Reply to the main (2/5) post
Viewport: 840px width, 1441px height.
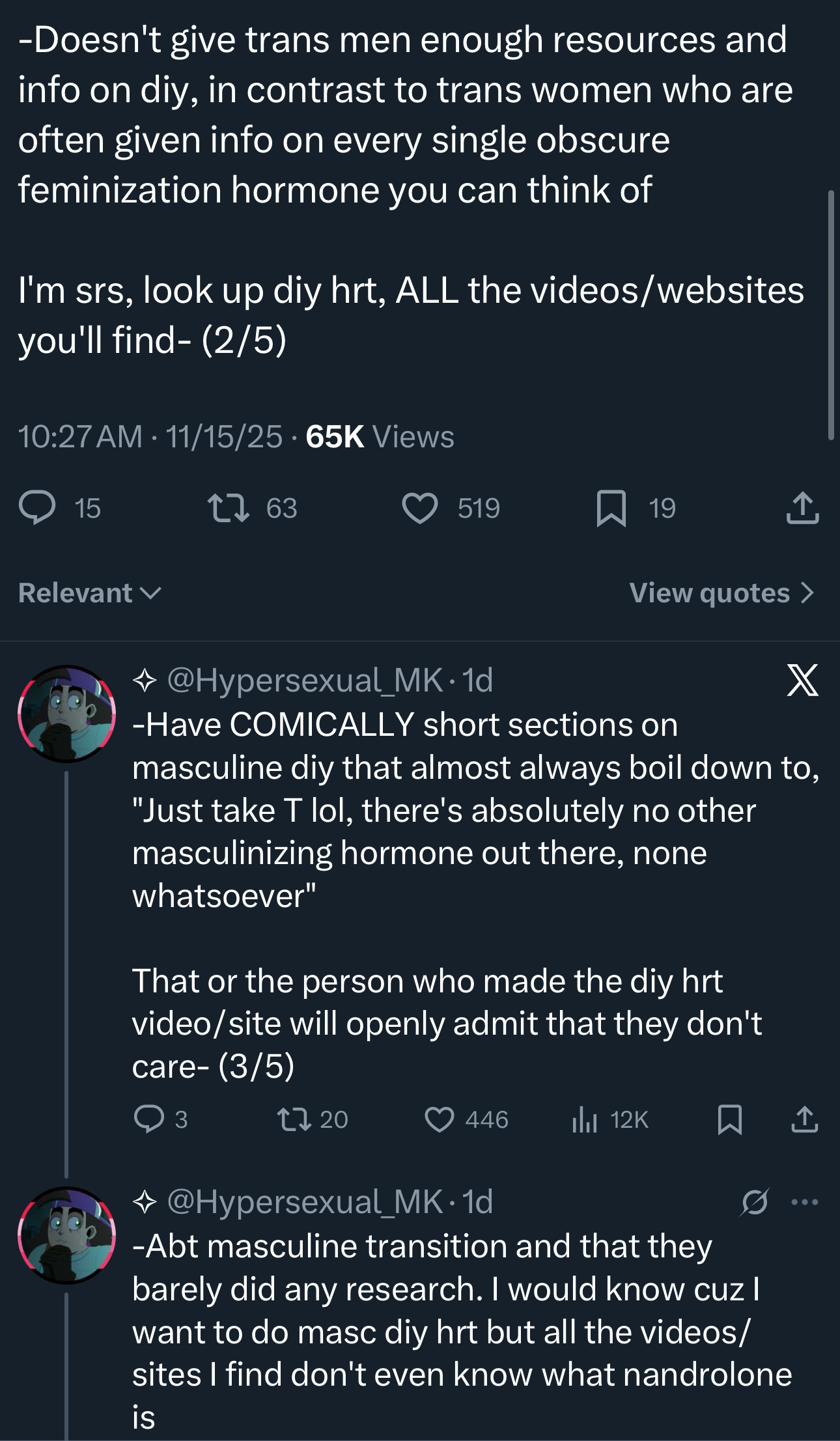[x=38, y=508]
